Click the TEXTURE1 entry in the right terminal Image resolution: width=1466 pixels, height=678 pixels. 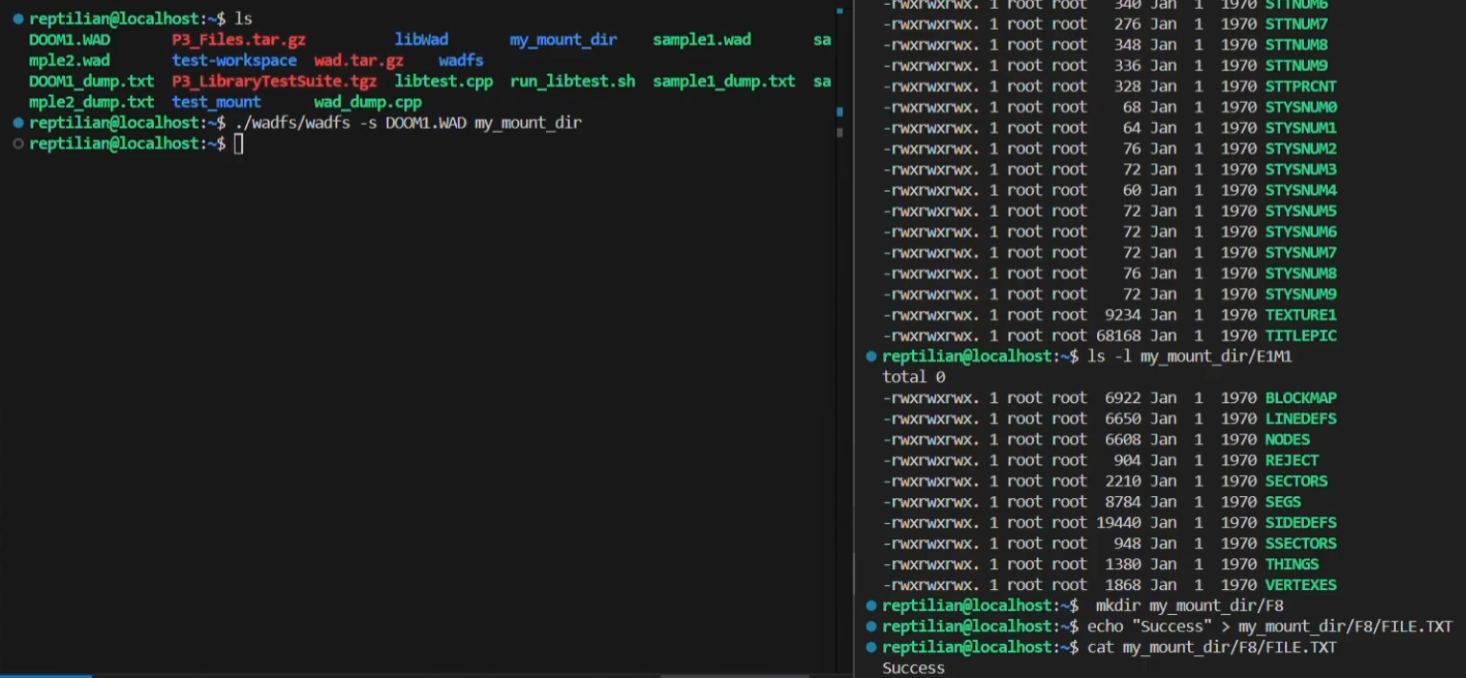click(x=1300, y=315)
